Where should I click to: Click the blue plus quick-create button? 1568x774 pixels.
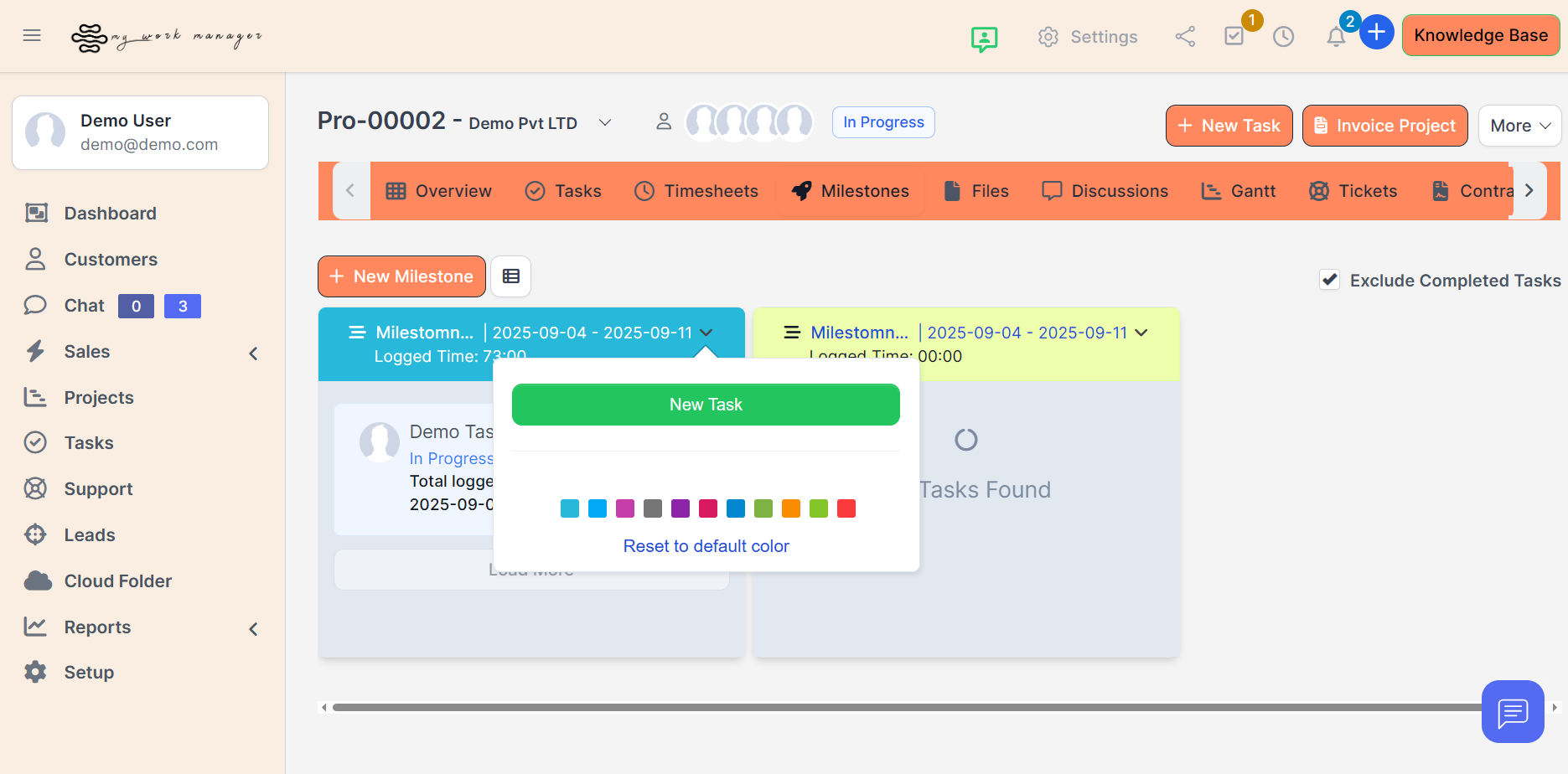pos(1376,33)
